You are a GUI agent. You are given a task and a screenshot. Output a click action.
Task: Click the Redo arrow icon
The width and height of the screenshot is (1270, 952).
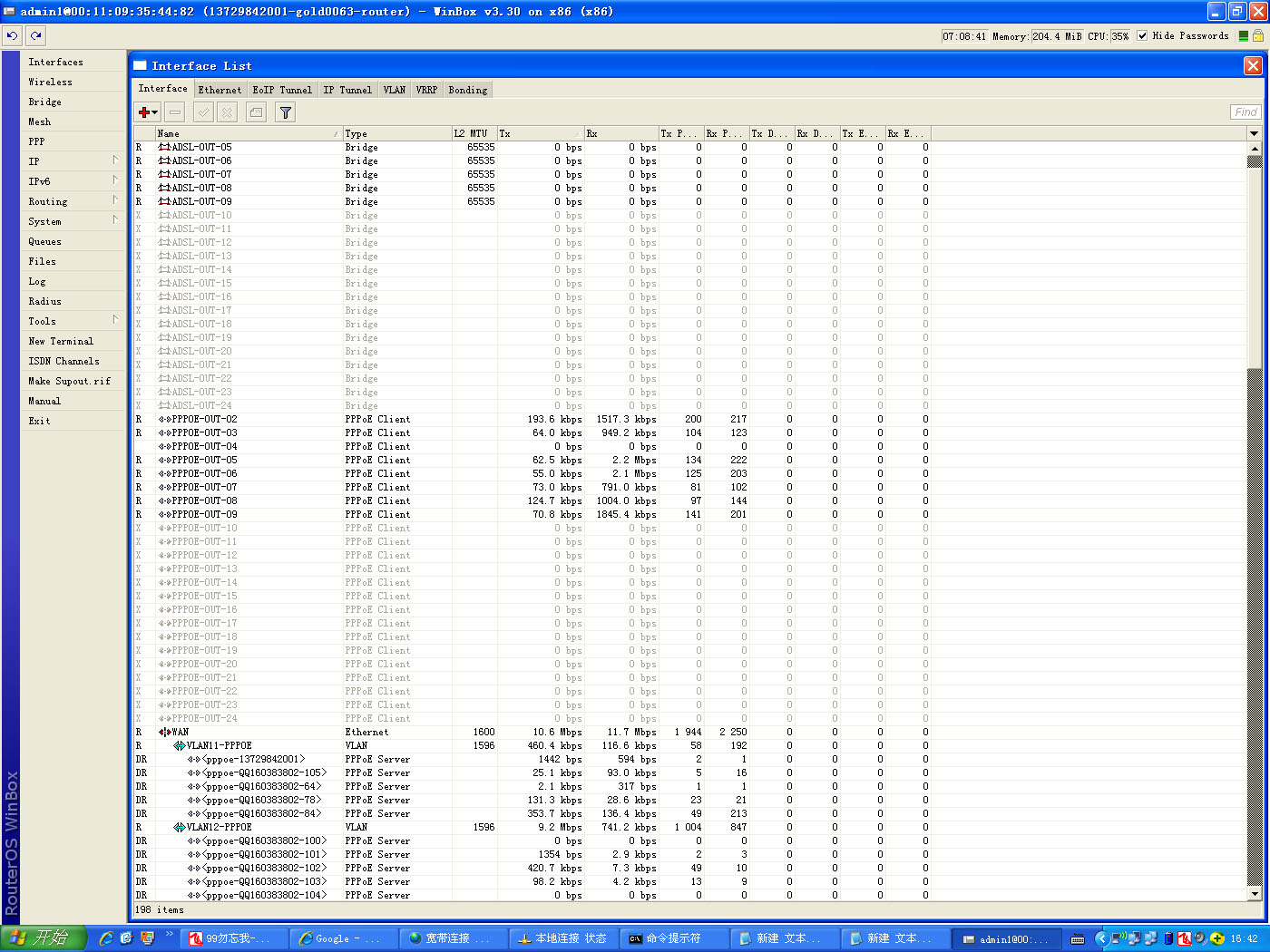(x=35, y=35)
